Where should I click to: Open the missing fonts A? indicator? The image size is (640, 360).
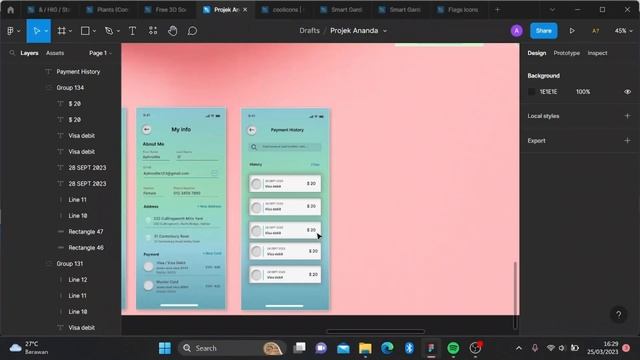pyautogui.click(x=596, y=31)
